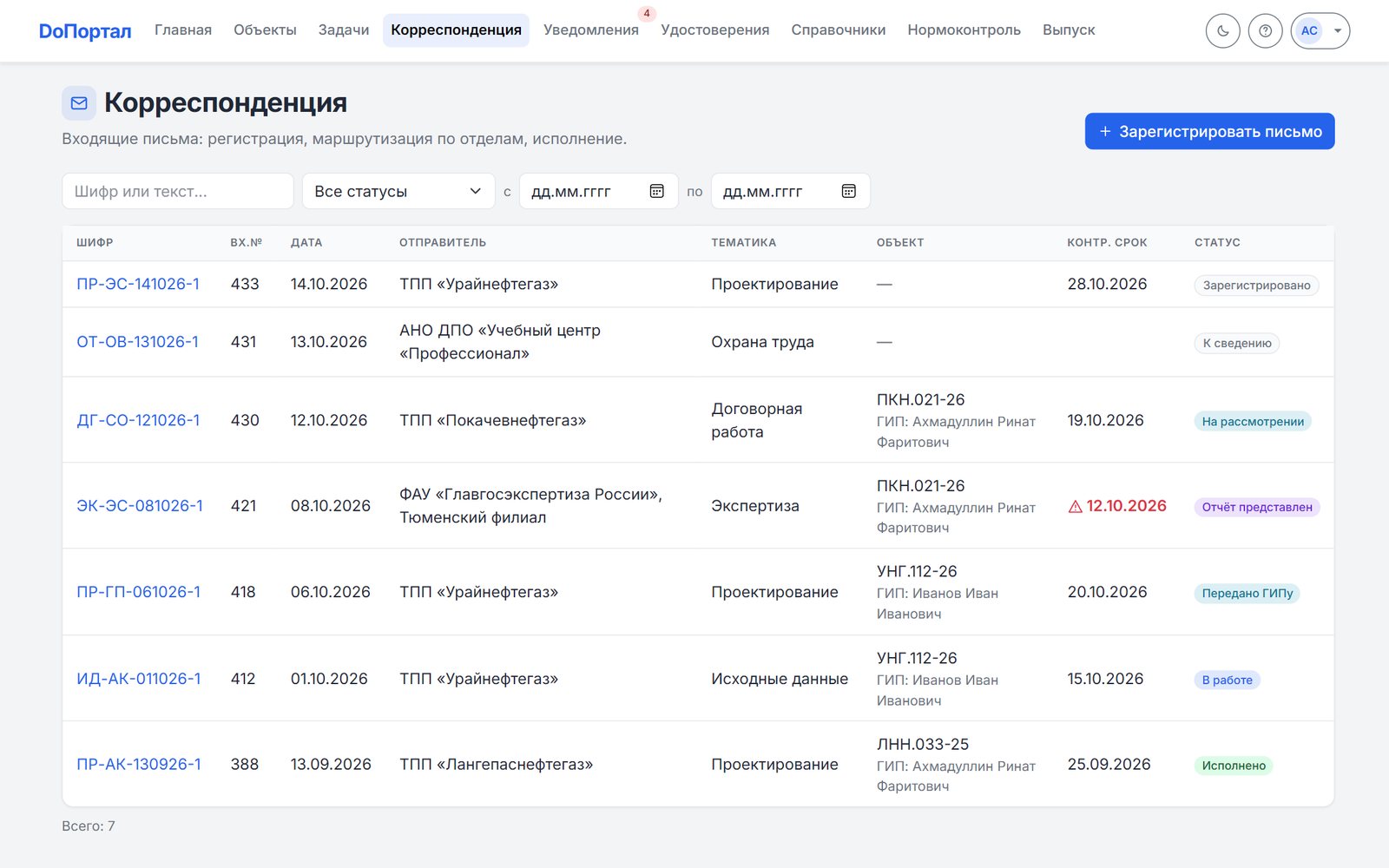Click the Контр. срок column header

(1107, 243)
